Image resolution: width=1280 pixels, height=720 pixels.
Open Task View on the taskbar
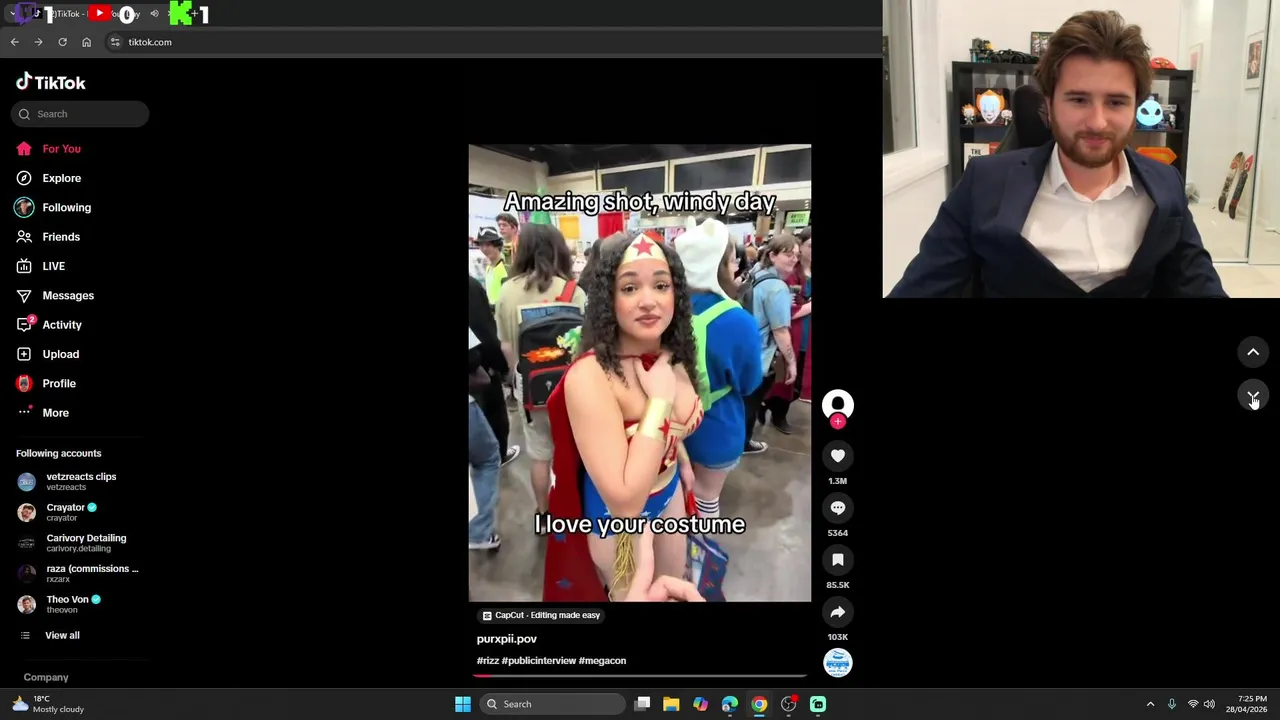click(x=643, y=704)
